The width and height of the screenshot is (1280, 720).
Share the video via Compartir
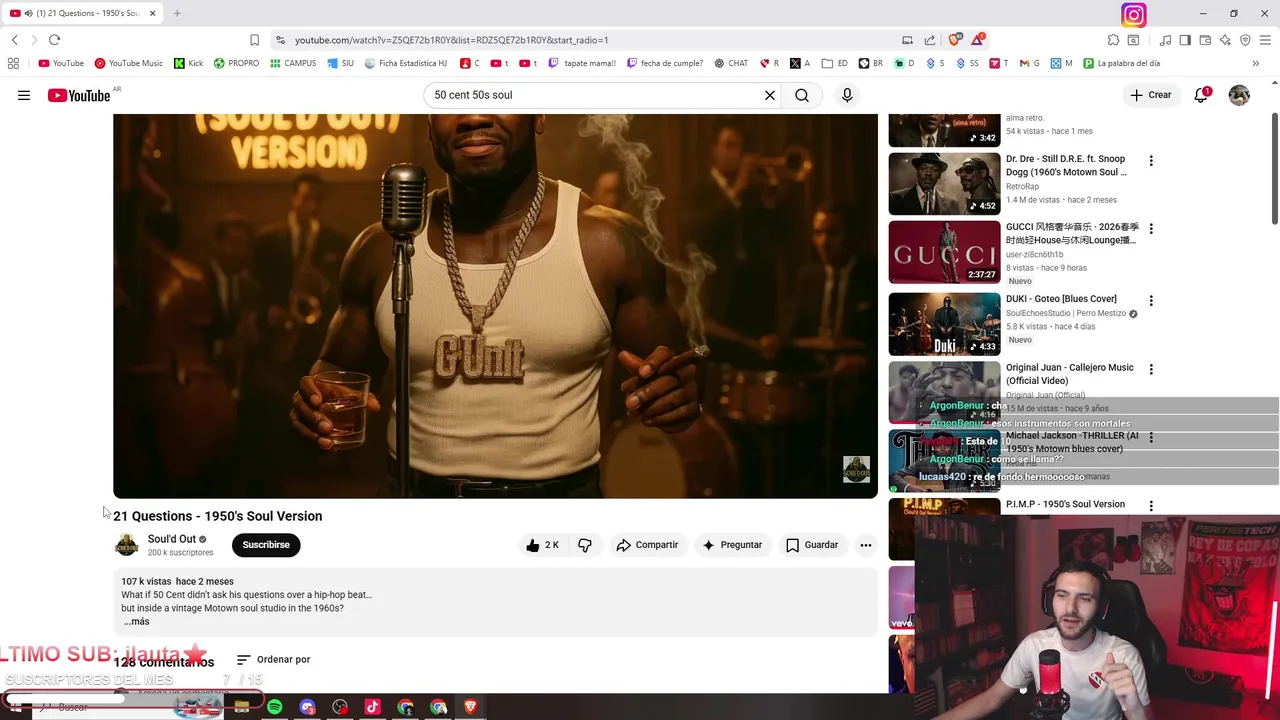click(647, 545)
